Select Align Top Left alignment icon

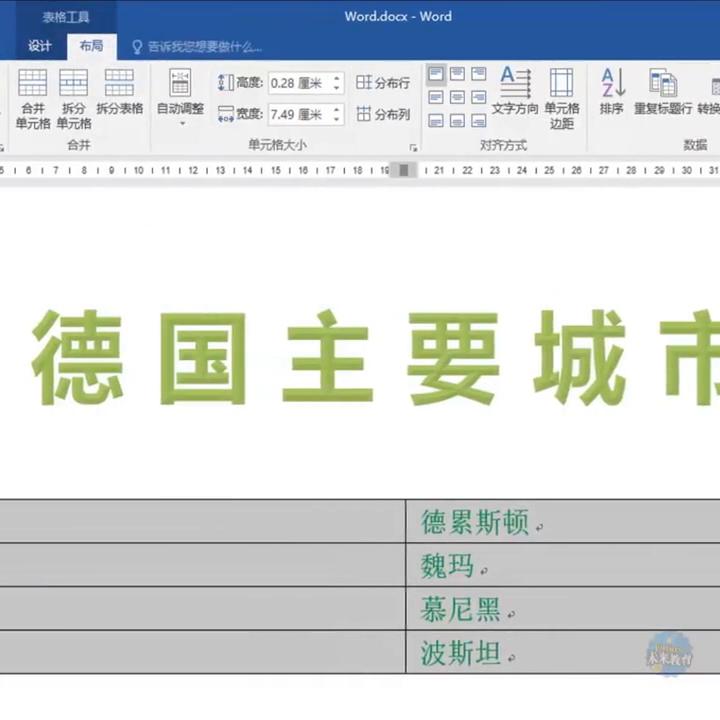coord(436,74)
